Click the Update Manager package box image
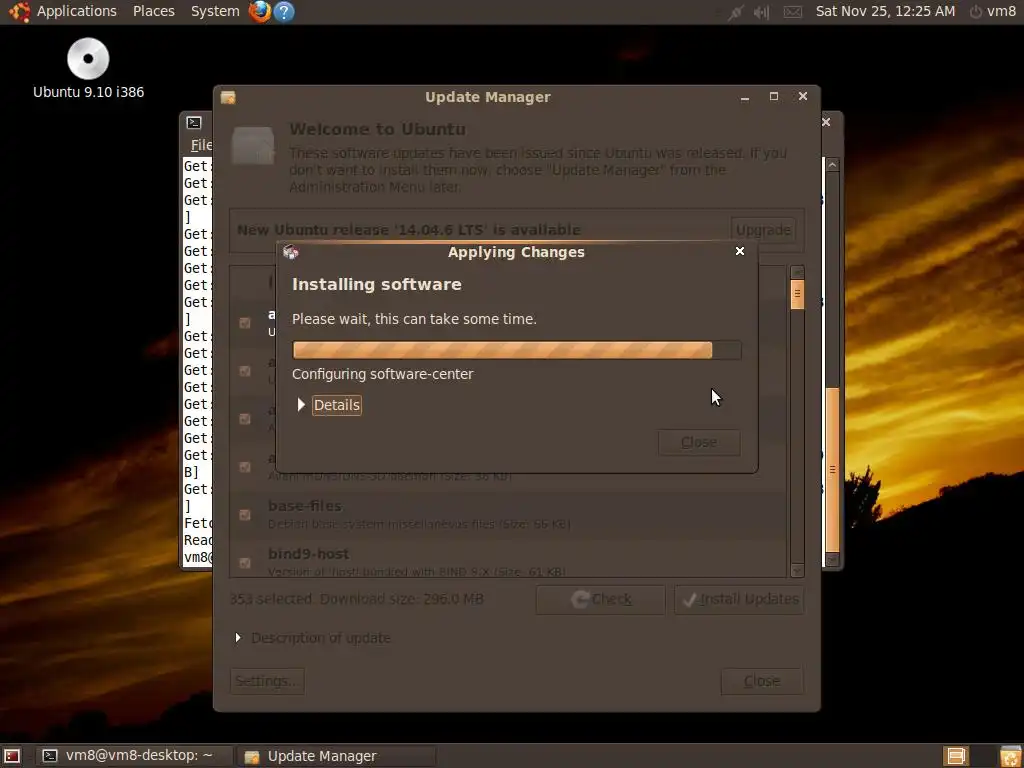 coord(253,146)
